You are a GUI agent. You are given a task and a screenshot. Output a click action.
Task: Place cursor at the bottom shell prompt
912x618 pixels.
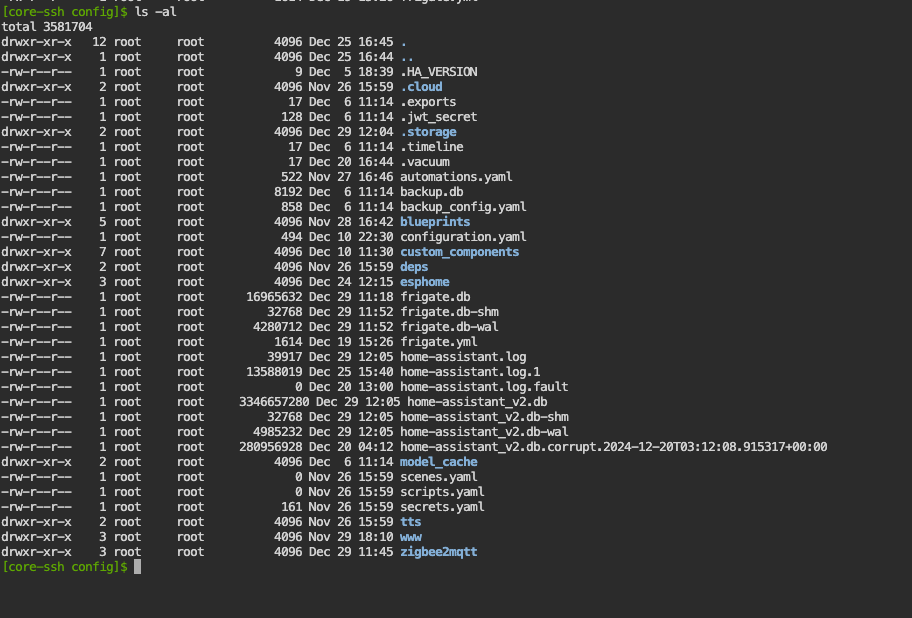coord(138,567)
